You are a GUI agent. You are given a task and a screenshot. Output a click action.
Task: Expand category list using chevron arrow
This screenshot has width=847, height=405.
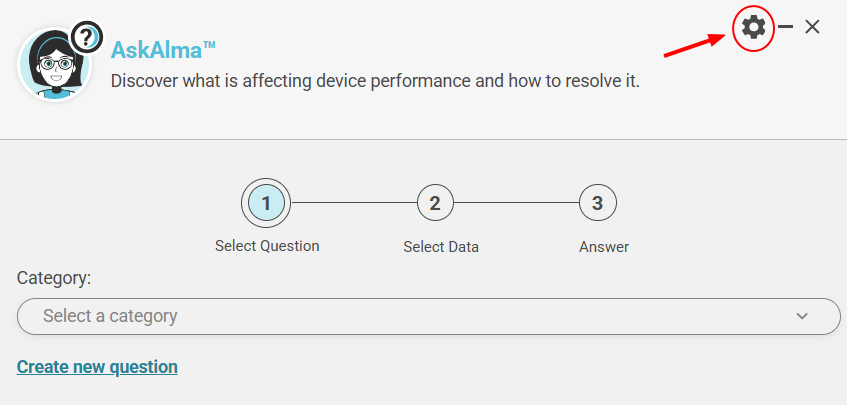coord(802,316)
